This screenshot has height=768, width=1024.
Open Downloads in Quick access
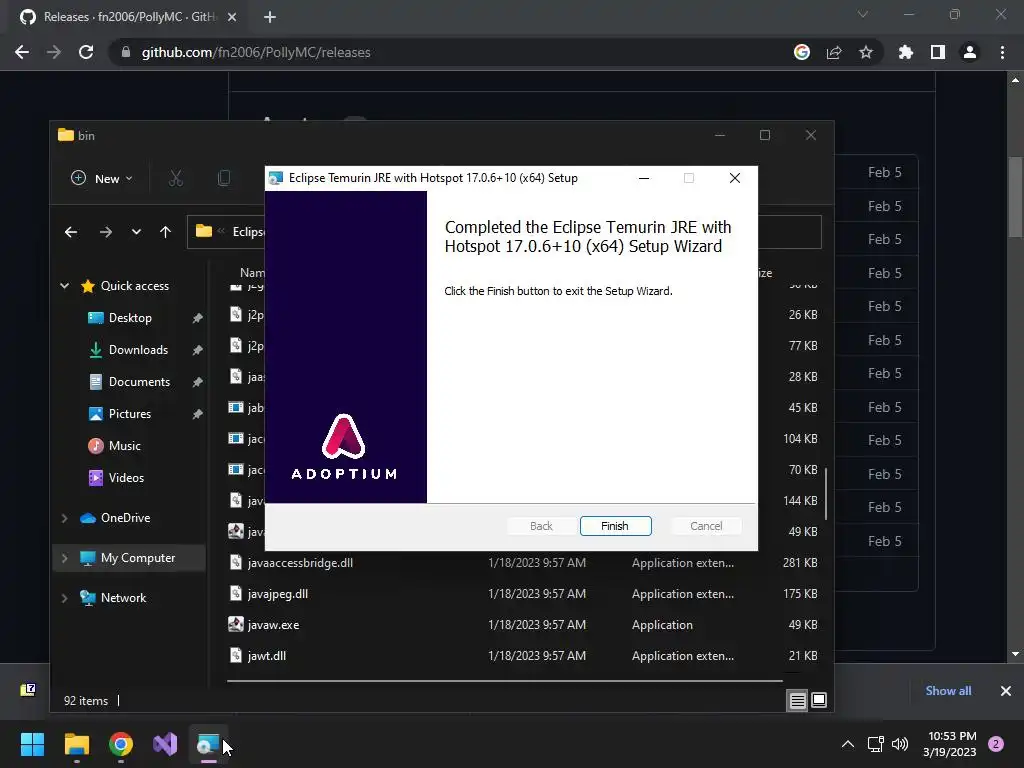point(138,350)
